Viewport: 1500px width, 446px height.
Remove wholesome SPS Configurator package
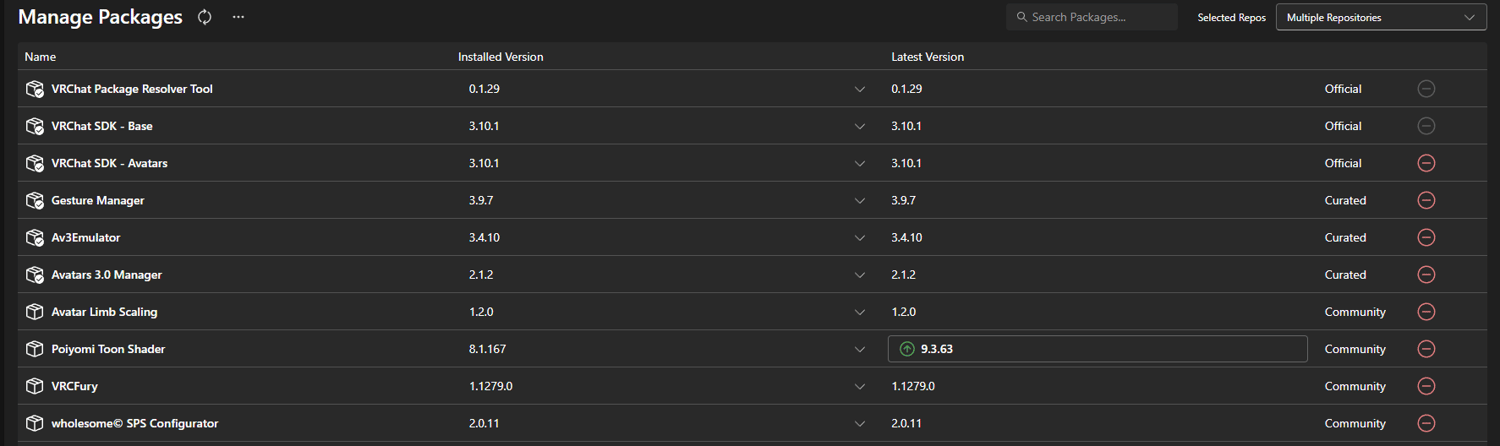point(1426,423)
